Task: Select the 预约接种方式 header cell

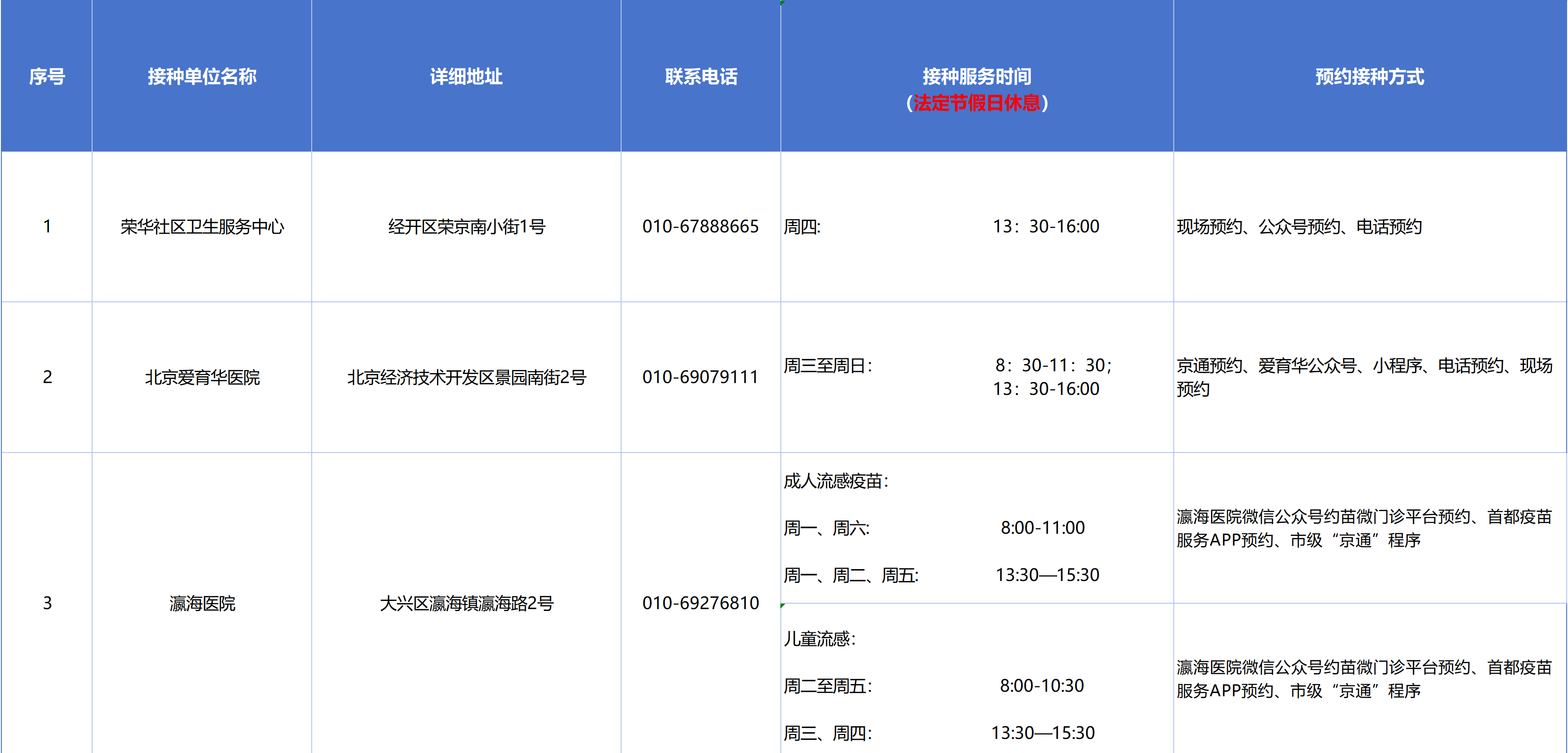Action: [x=1370, y=76]
